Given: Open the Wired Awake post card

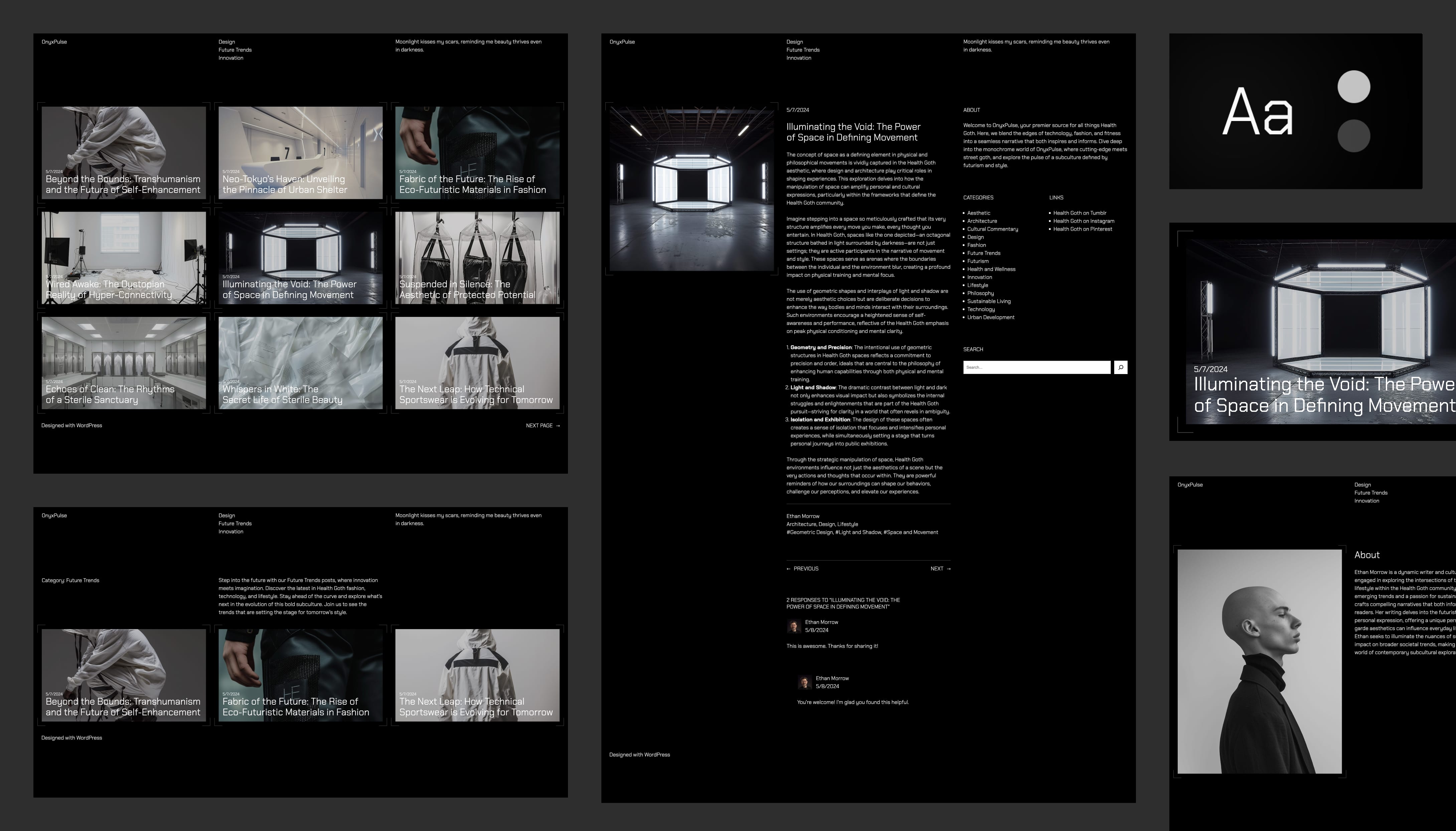Looking at the screenshot, I should click(123, 257).
